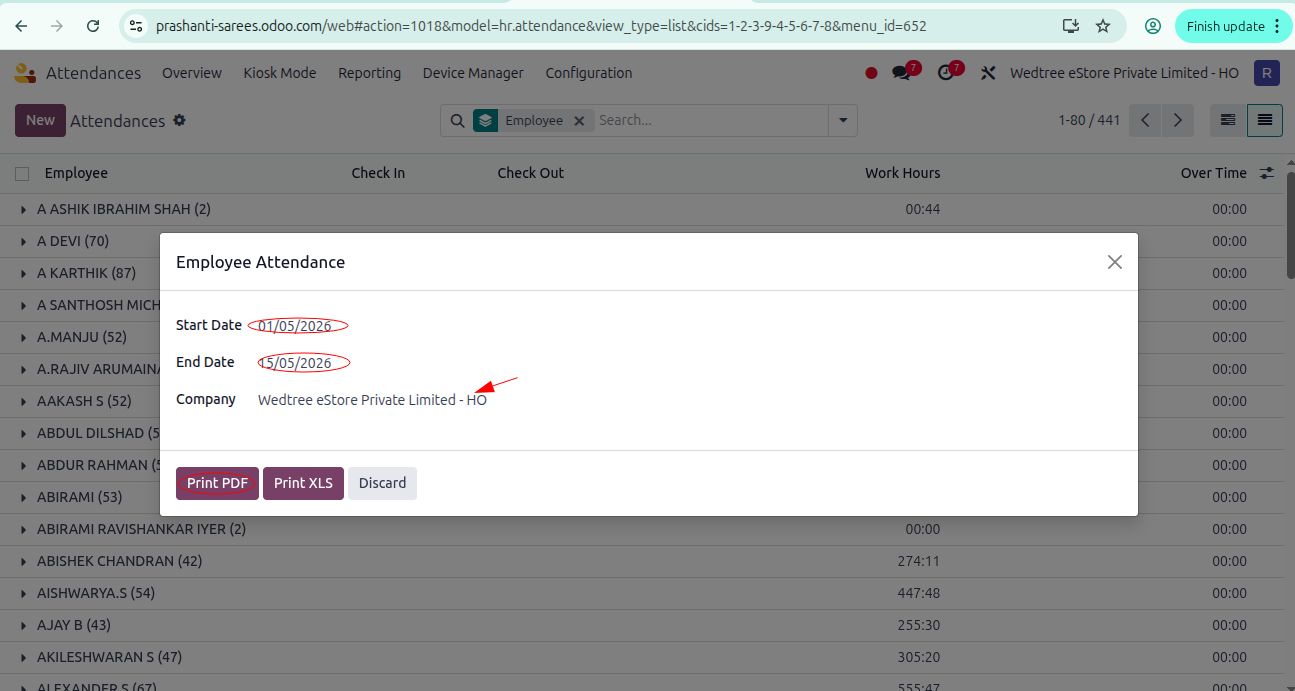Open the Attendances gear actions menu
Viewport: 1295px width, 691px height.
point(179,120)
